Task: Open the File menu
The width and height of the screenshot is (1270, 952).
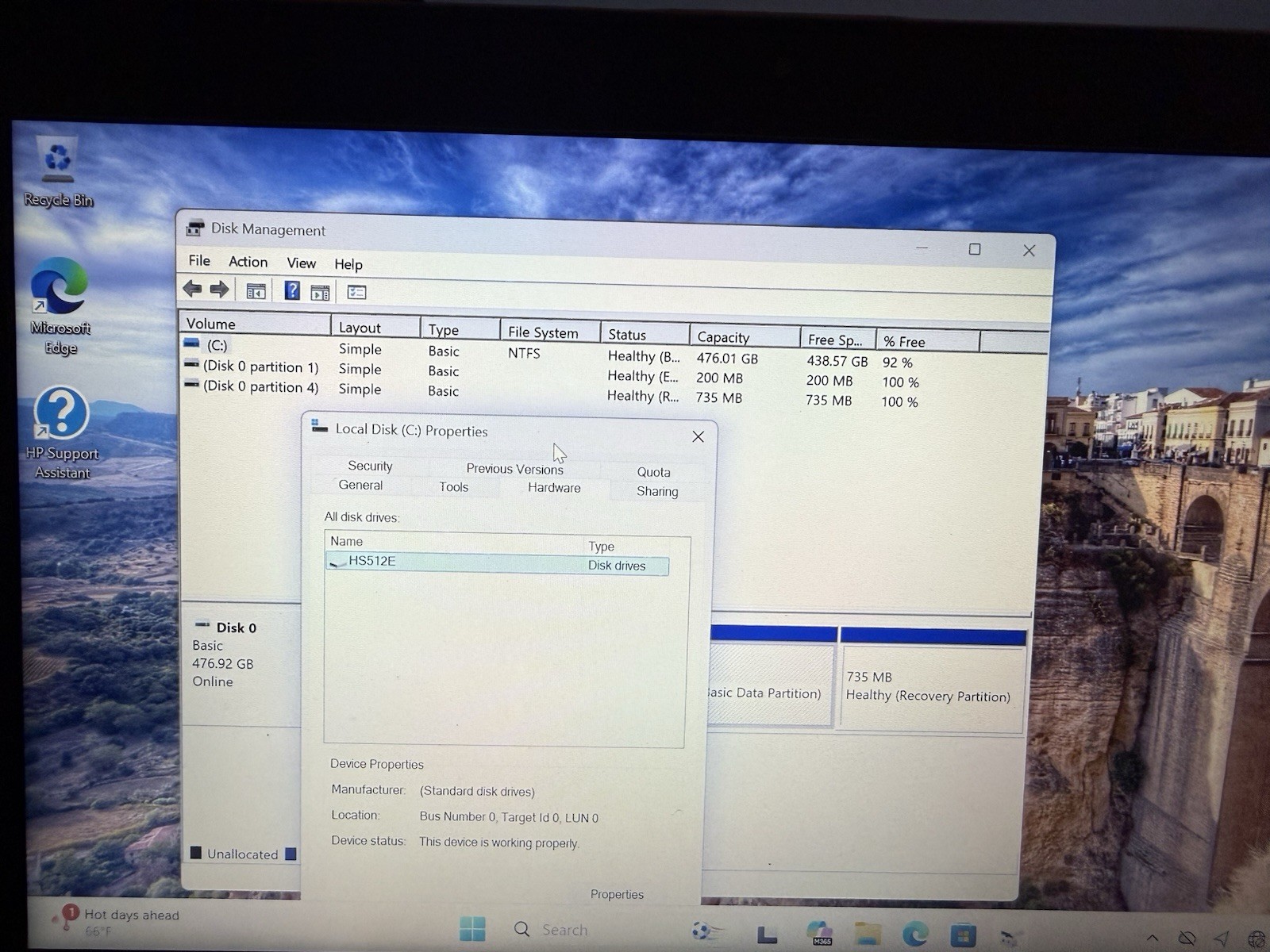Action: (199, 260)
